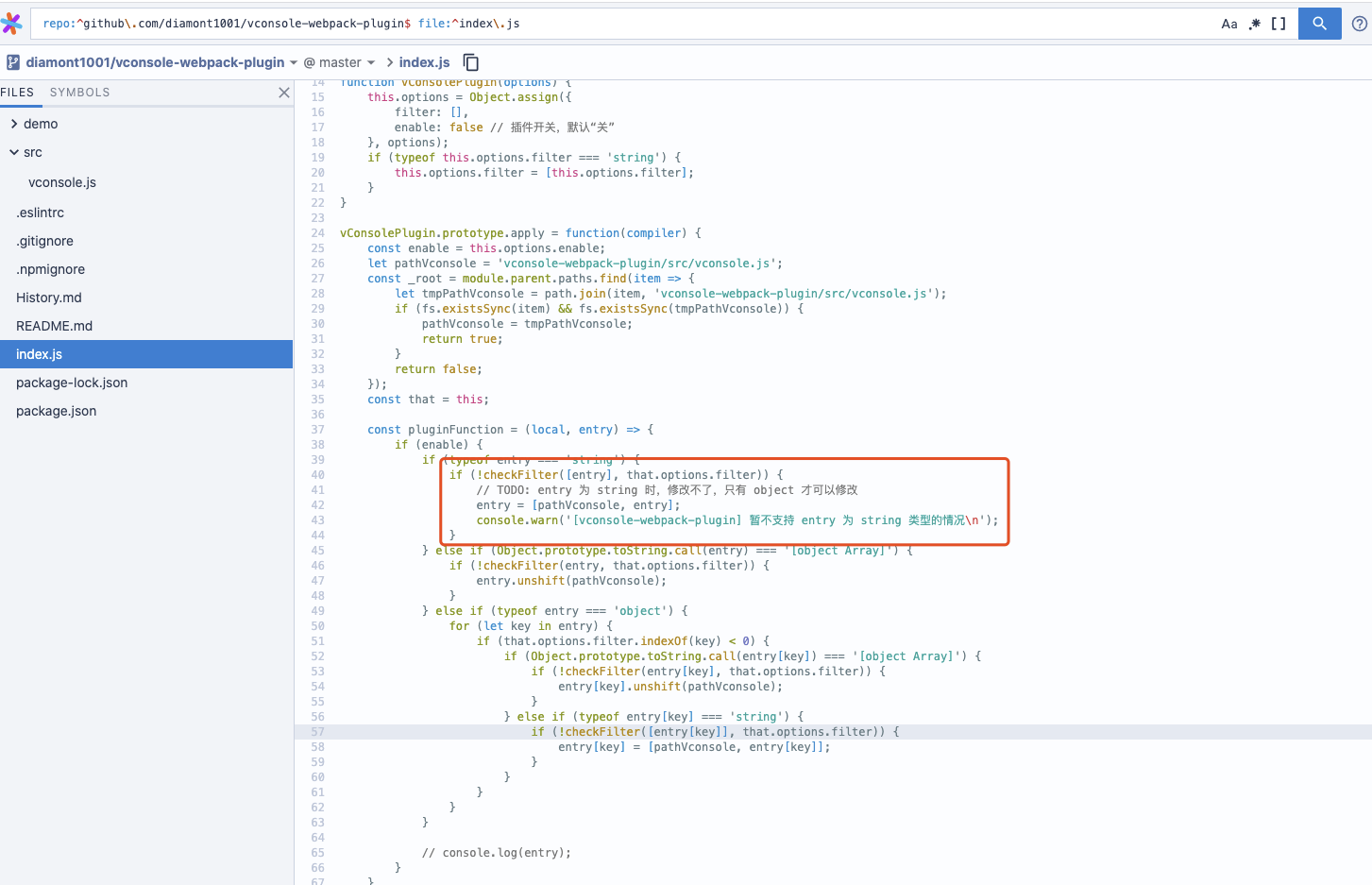
Task: Click the index.js breadcrumb
Action: [x=424, y=62]
